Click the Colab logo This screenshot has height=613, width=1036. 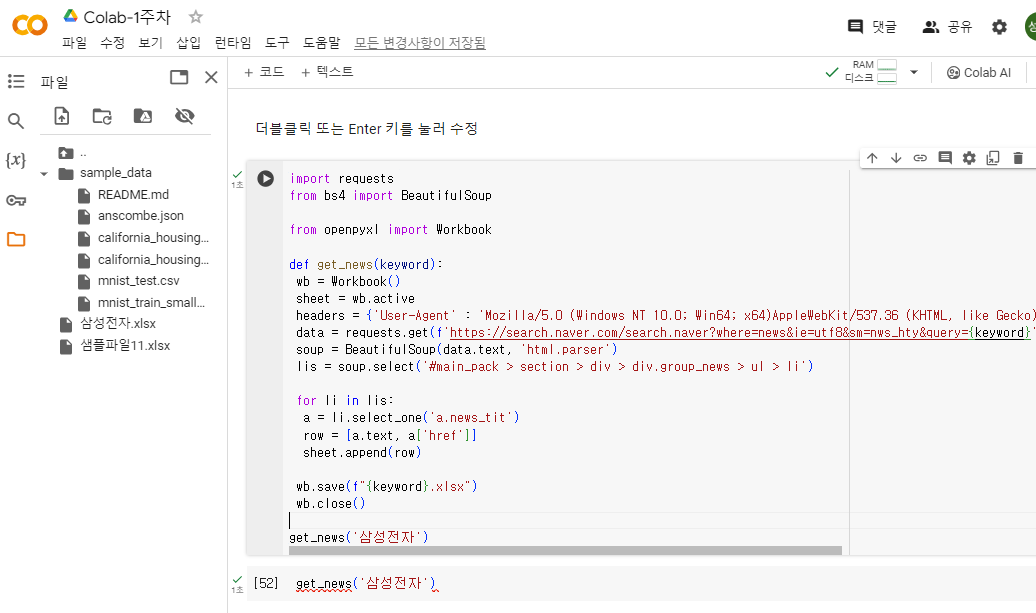point(30,25)
